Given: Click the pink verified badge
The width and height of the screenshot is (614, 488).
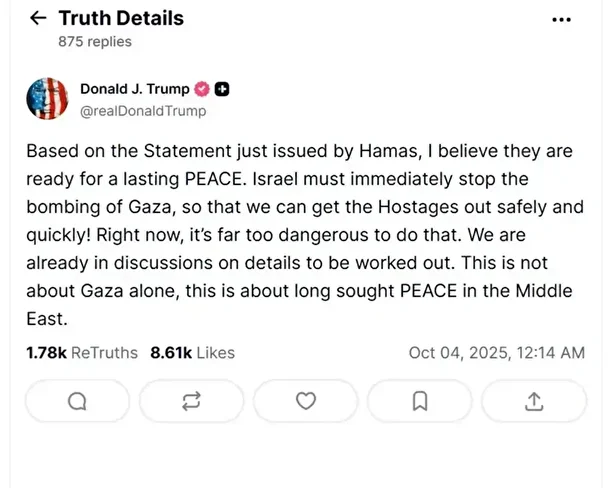Looking at the screenshot, I should pyautogui.click(x=201, y=90).
